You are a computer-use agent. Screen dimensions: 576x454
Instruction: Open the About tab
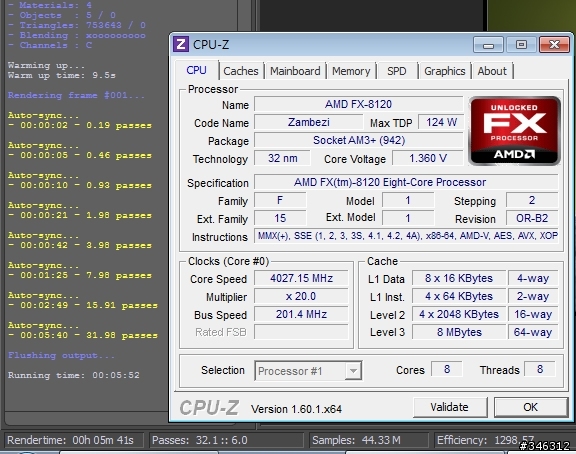point(492,71)
